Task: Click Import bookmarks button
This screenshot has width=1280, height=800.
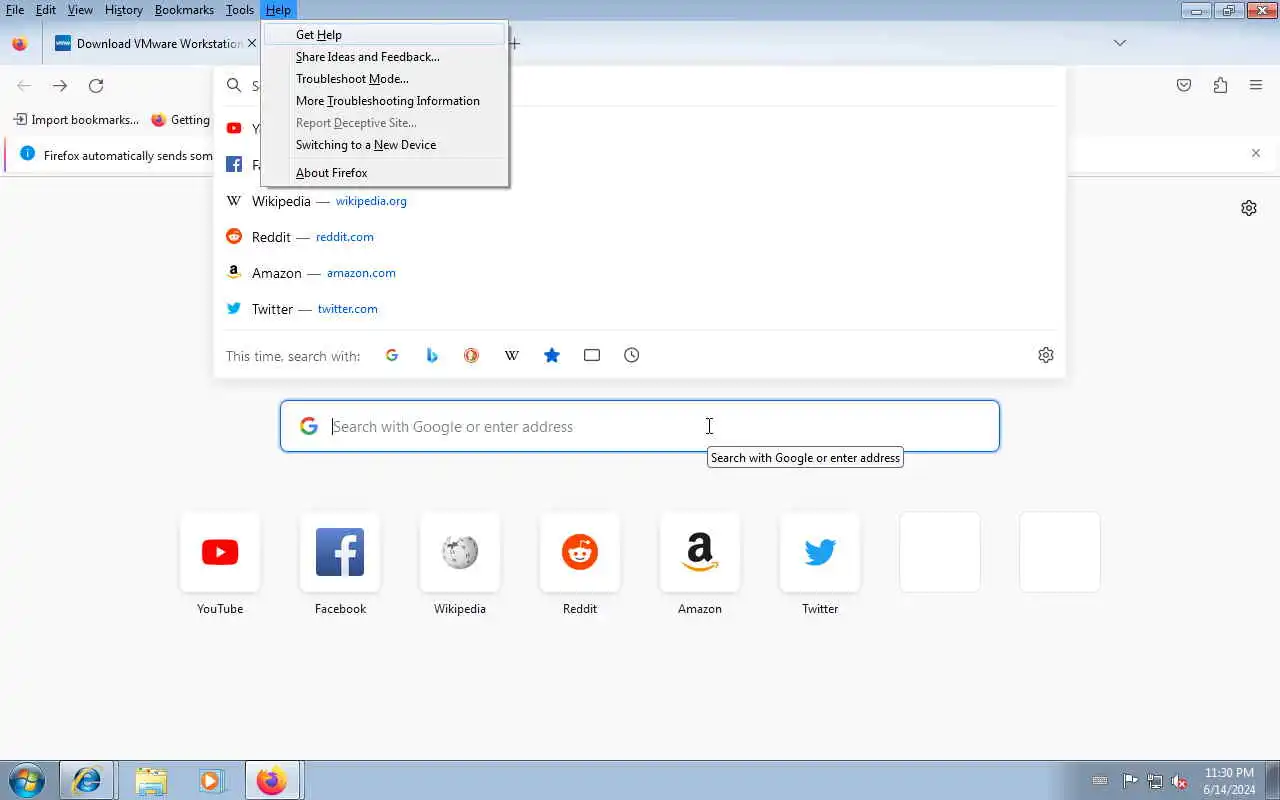Action: point(76,120)
